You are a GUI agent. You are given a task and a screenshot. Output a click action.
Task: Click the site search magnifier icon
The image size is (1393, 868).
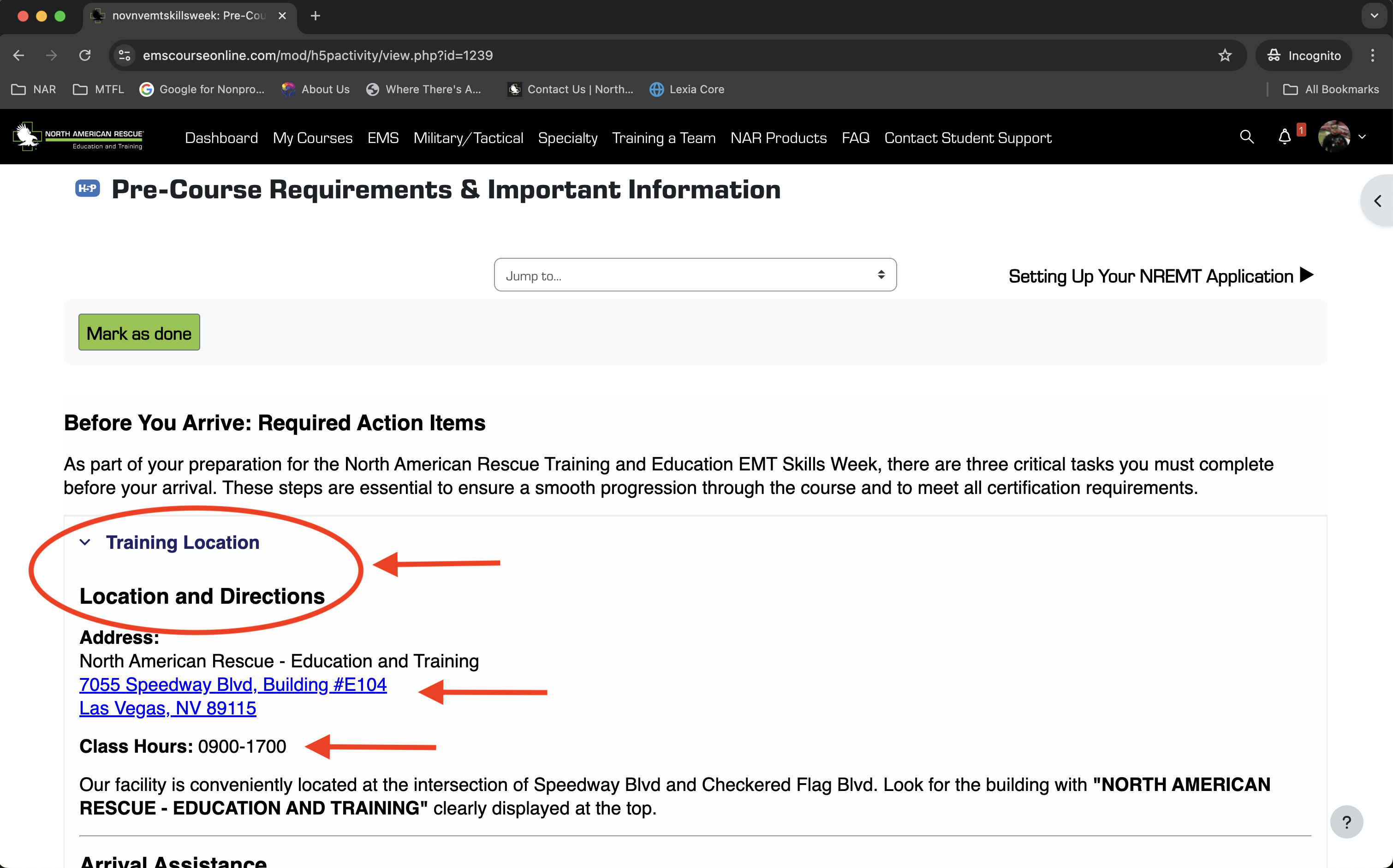pos(1247,137)
